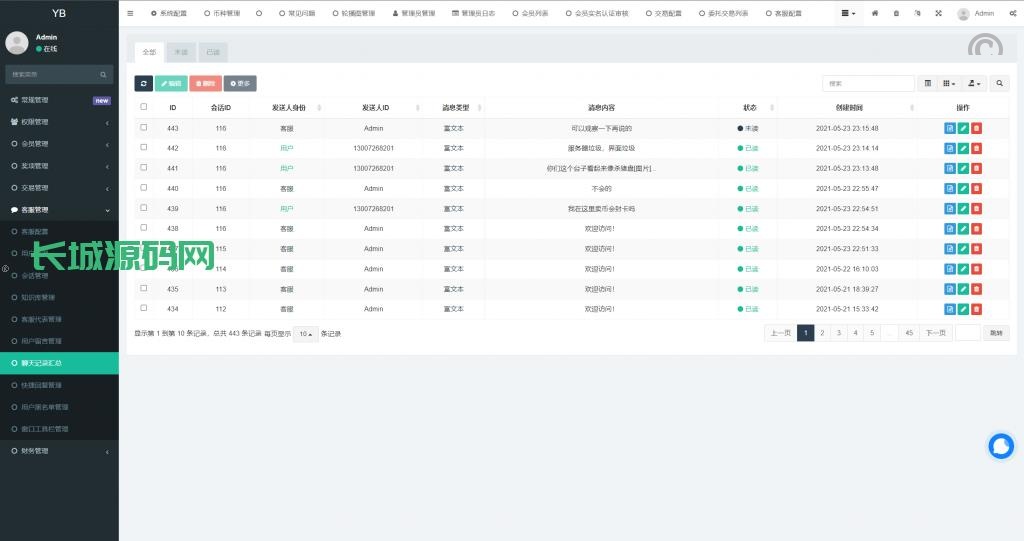1024x541 pixels.
Task: Select the checkbox for row ID 439
Action: point(144,208)
